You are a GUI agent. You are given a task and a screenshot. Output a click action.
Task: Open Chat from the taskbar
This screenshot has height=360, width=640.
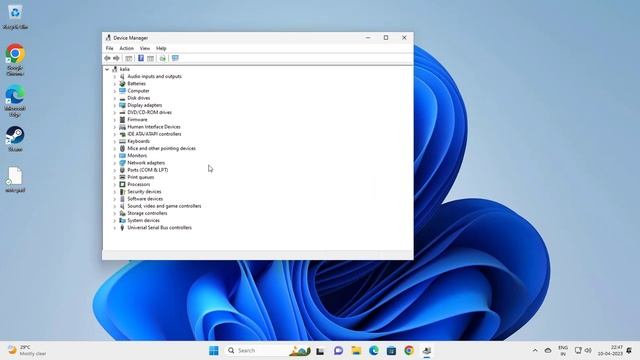pos(338,351)
